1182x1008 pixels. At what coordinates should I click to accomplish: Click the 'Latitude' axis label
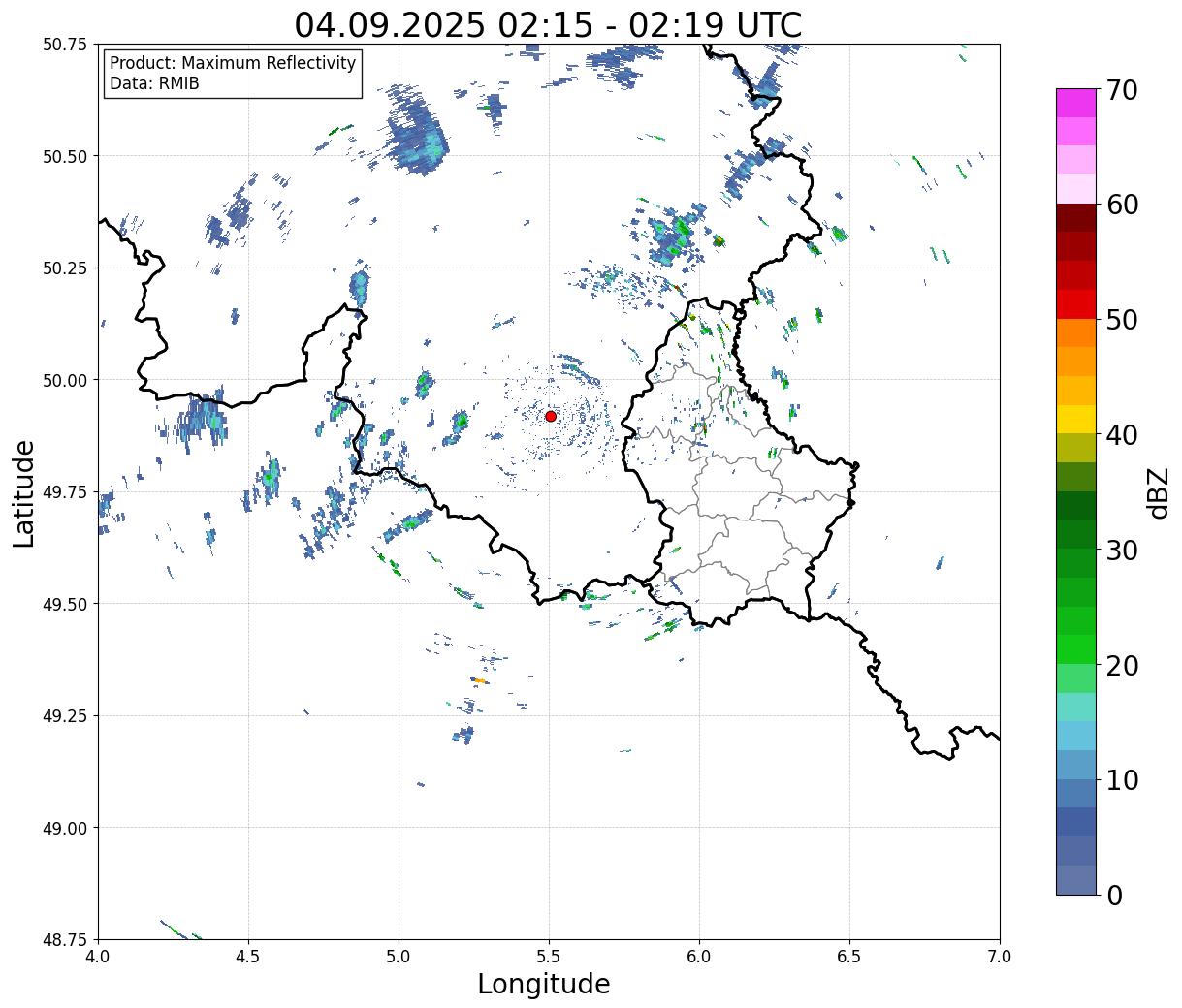[x=24, y=492]
